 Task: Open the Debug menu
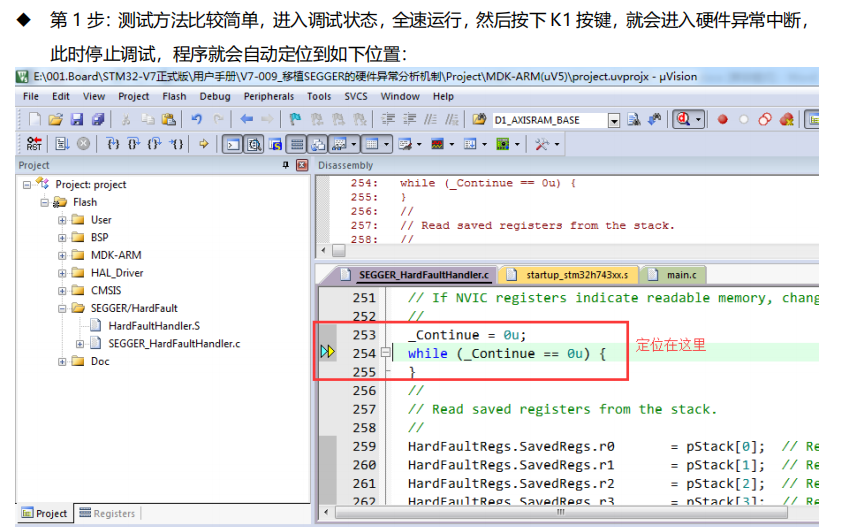pos(214,96)
